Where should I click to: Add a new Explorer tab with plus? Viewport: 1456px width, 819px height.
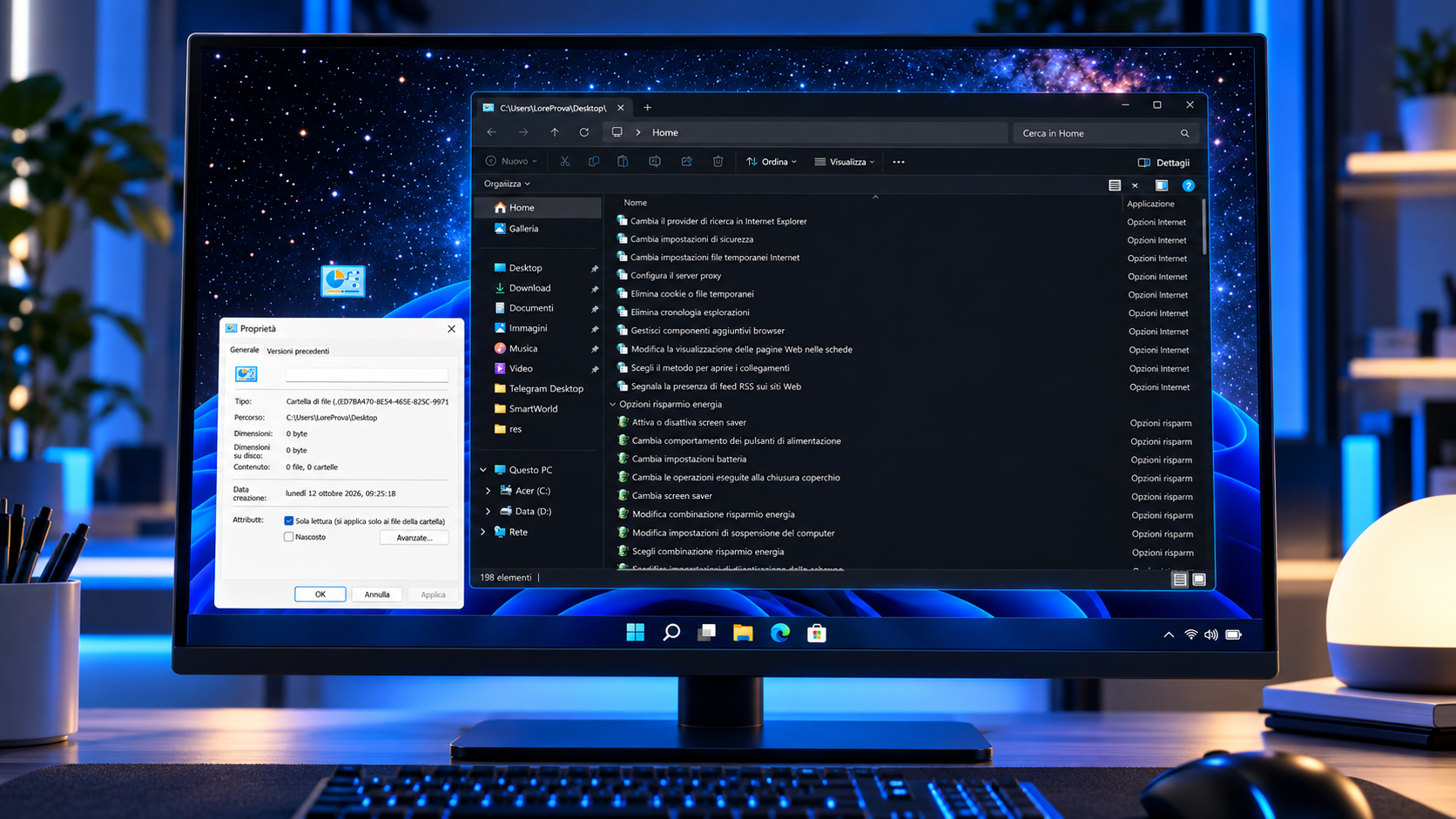(647, 108)
